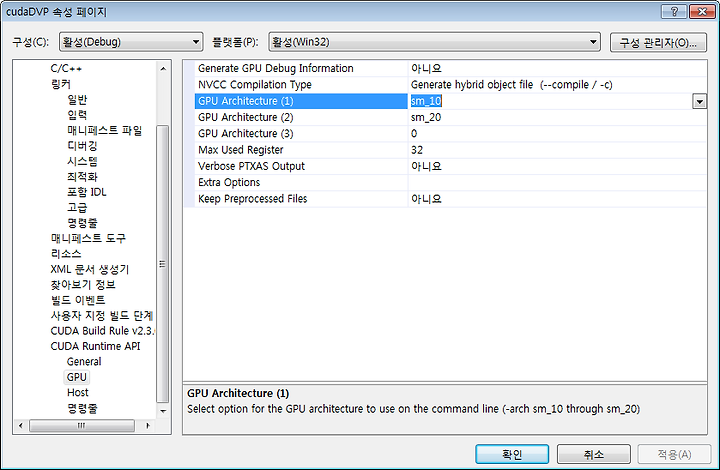This screenshot has width=720, height=470.
Task: Click tree horizontal scrollbar left arrow
Action: [x=20, y=425]
